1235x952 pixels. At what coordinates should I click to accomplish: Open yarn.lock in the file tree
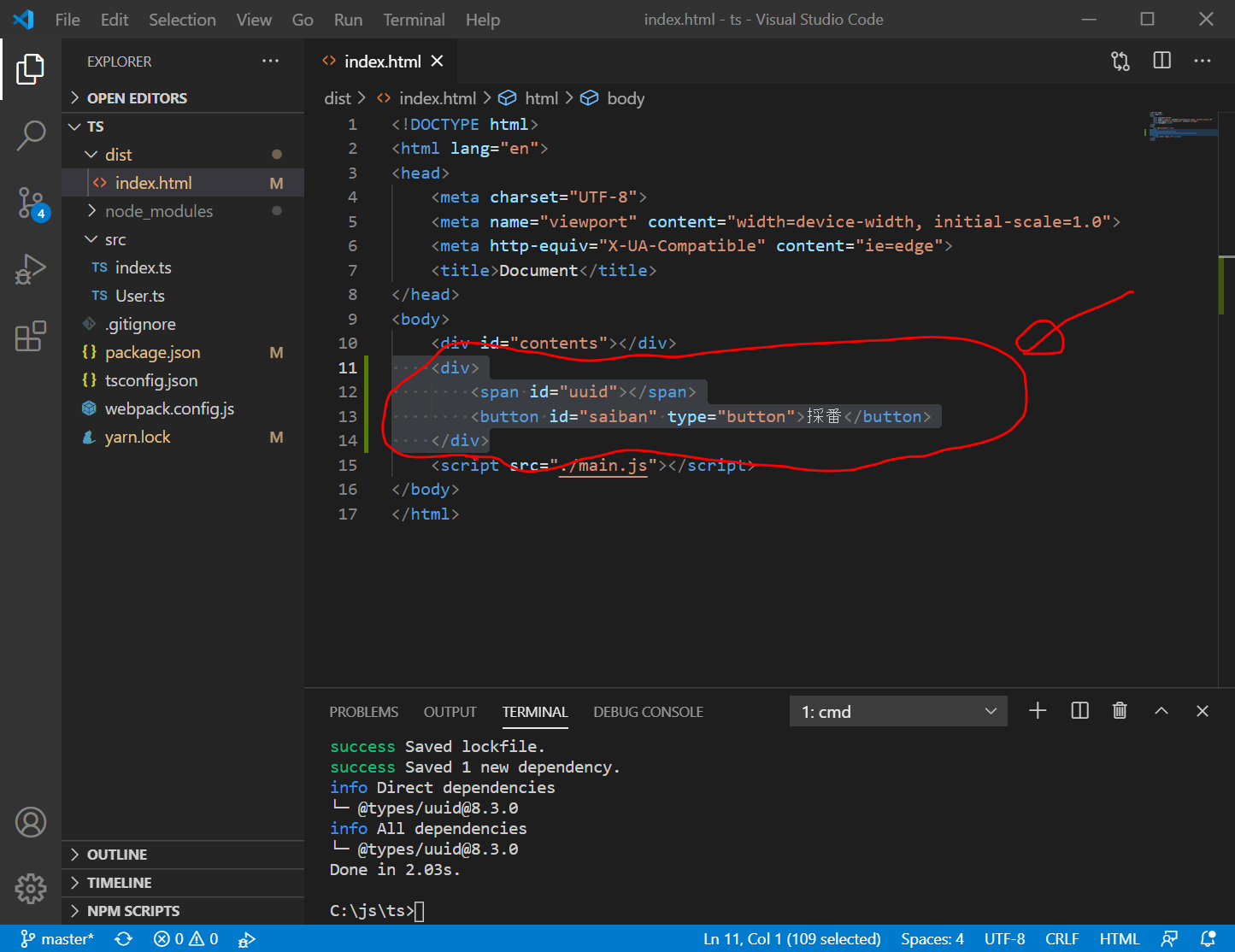pyautogui.click(x=183, y=437)
